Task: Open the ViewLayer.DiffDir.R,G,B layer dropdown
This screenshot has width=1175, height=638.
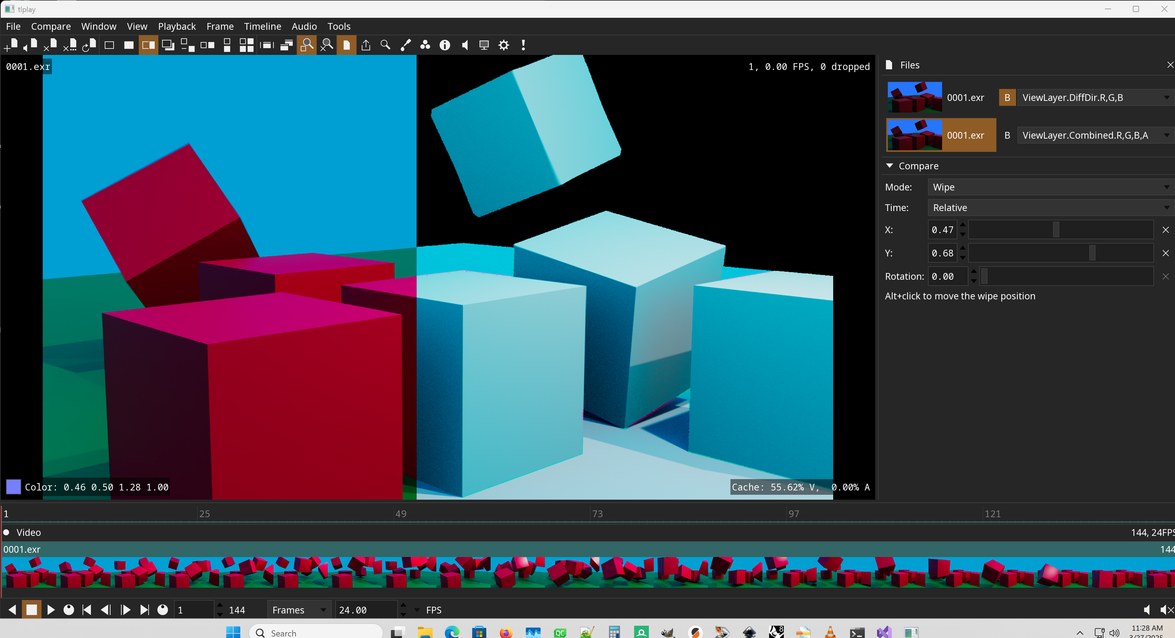Action: [x=1095, y=97]
